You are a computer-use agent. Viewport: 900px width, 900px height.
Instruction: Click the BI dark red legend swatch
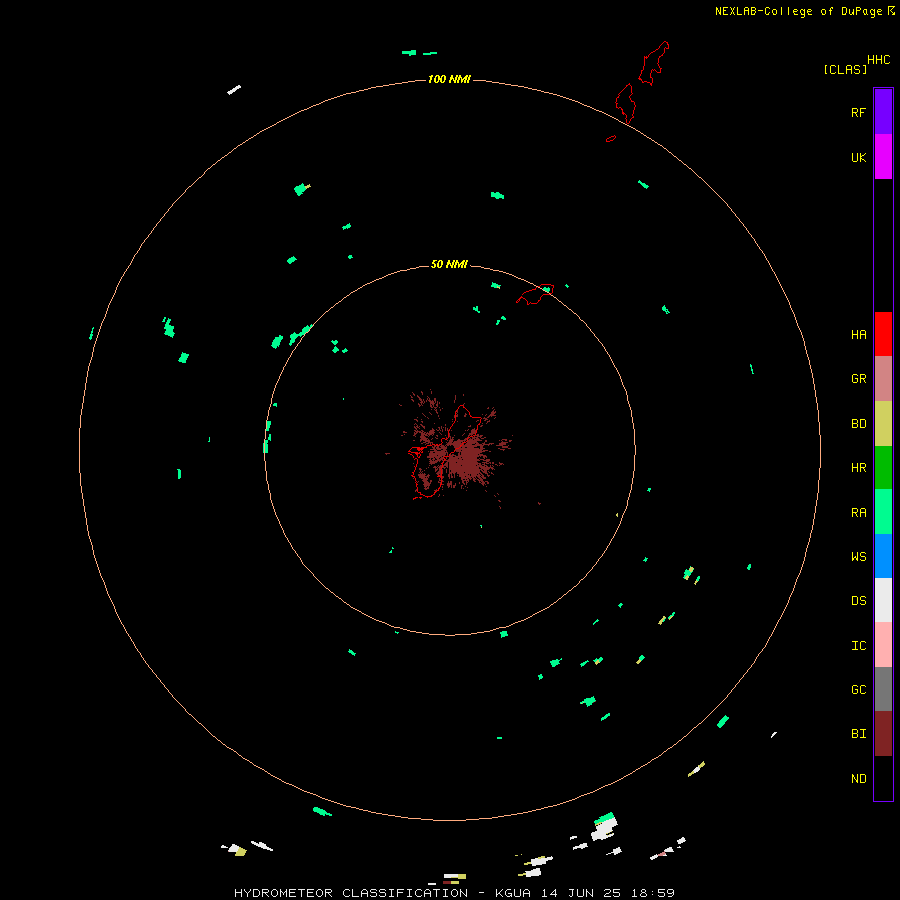[883, 734]
